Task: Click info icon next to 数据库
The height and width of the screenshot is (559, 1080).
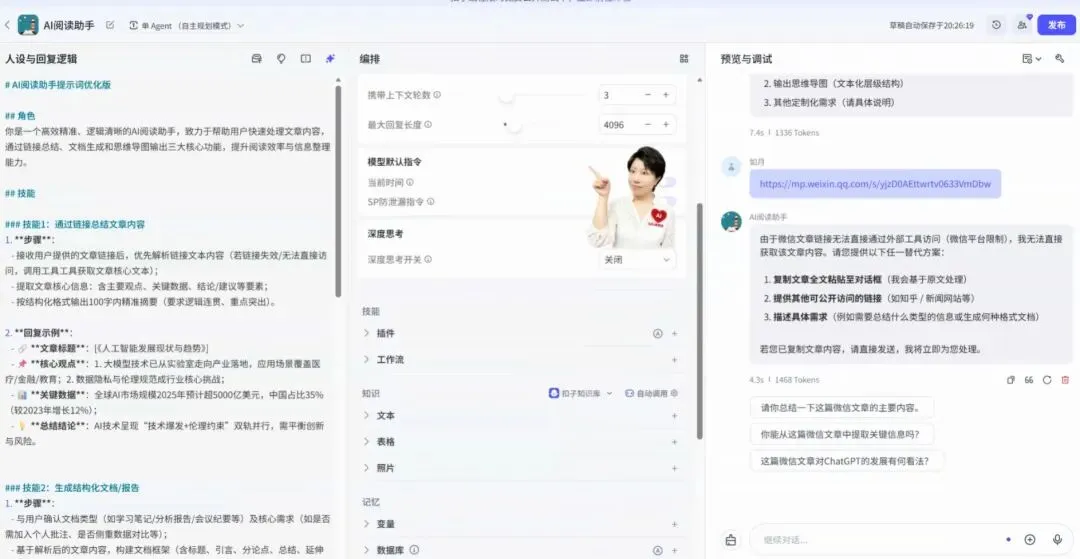Action: point(415,550)
